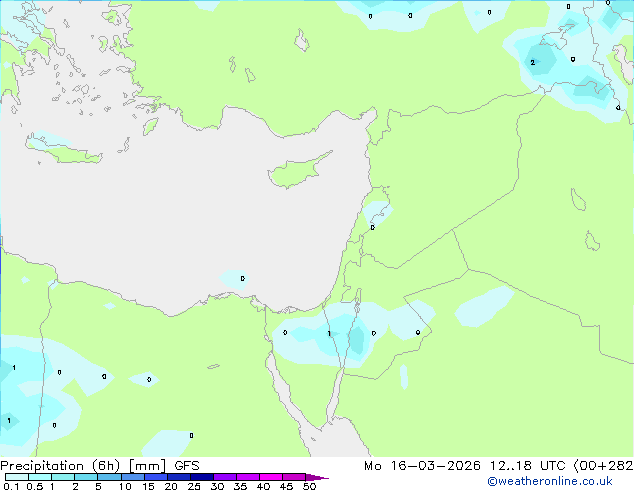634x490 pixels.
Task: Click the "(00+282" forecast offset text
Action: pyautogui.click(x=604, y=466)
